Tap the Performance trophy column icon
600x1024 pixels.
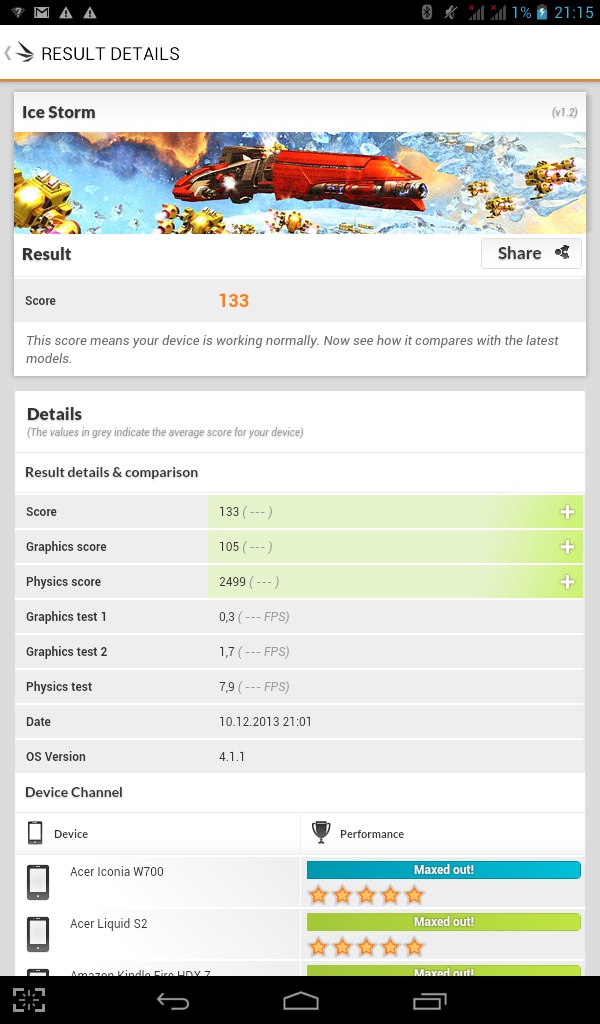[321, 832]
